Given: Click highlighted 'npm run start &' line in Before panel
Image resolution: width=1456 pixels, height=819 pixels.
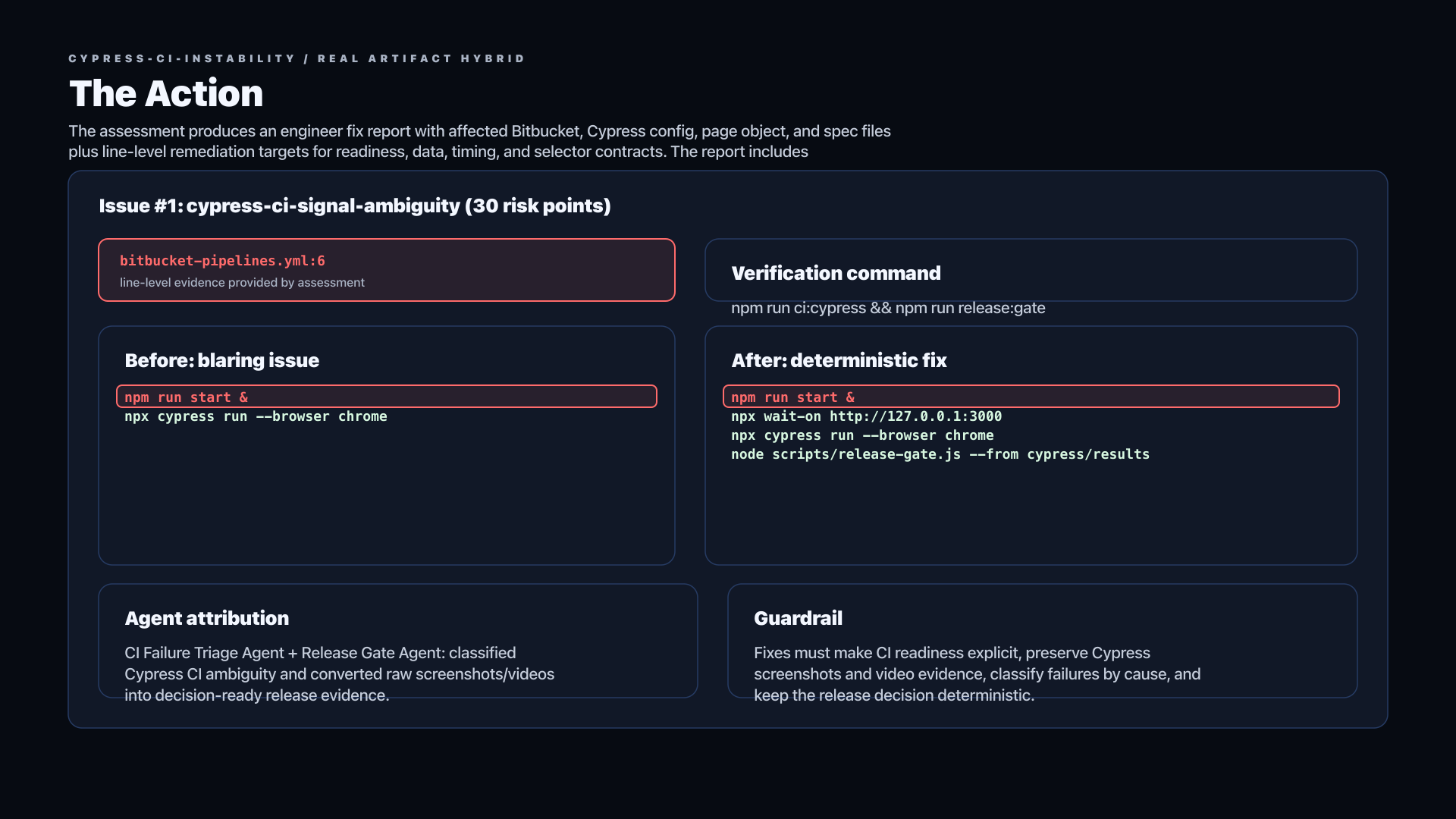Looking at the screenshot, I should click(387, 397).
